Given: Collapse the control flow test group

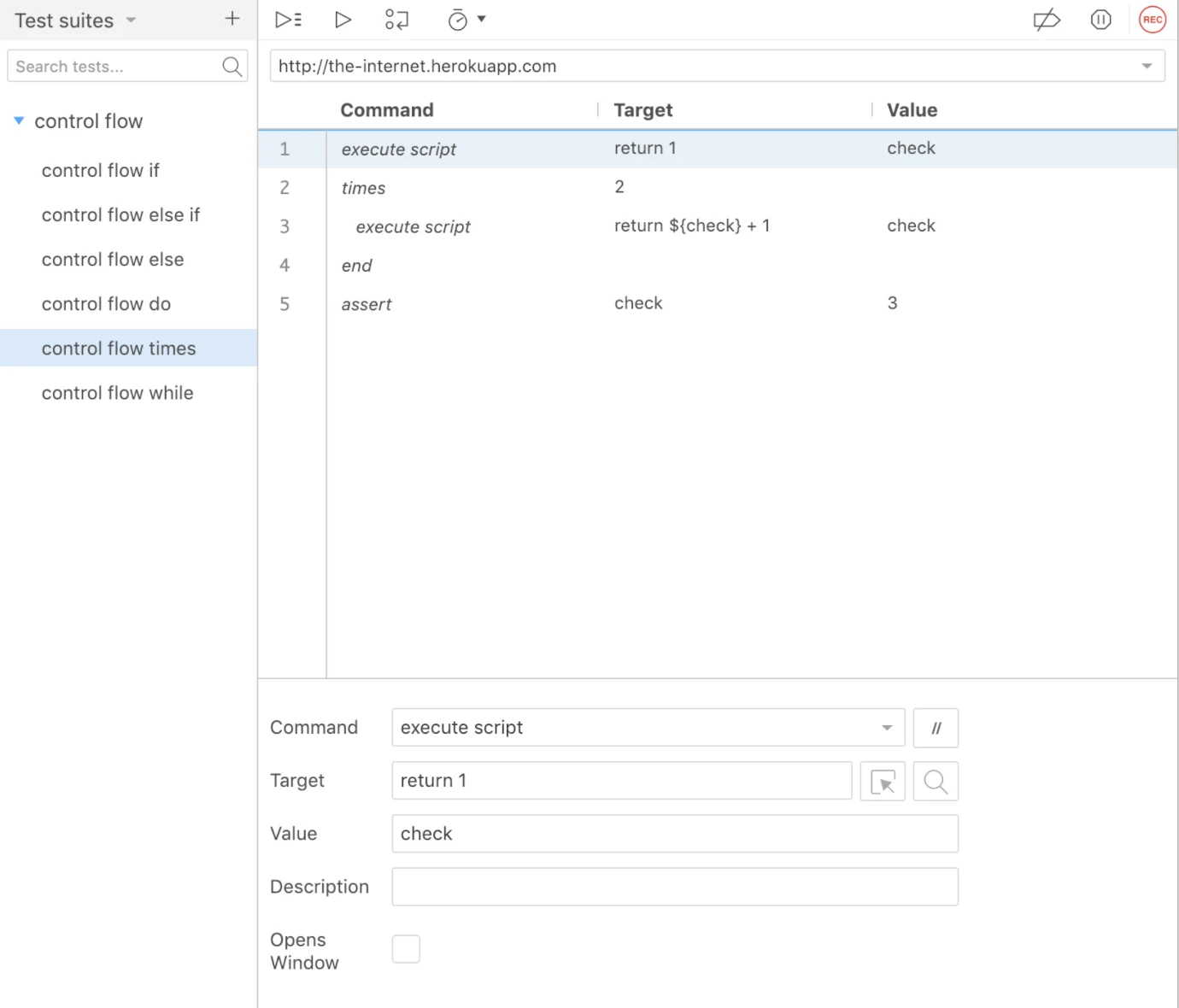Looking at the screenshot, I should click(x=19, y=120).
